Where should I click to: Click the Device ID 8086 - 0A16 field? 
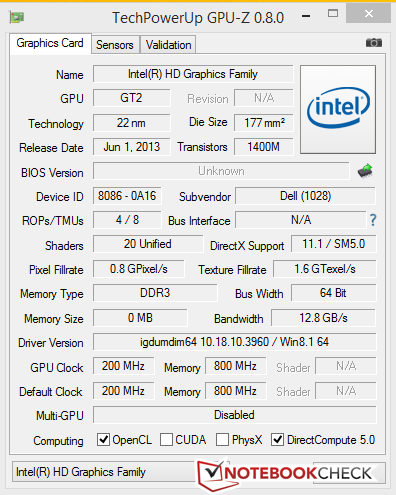click(x=127, y=196)
